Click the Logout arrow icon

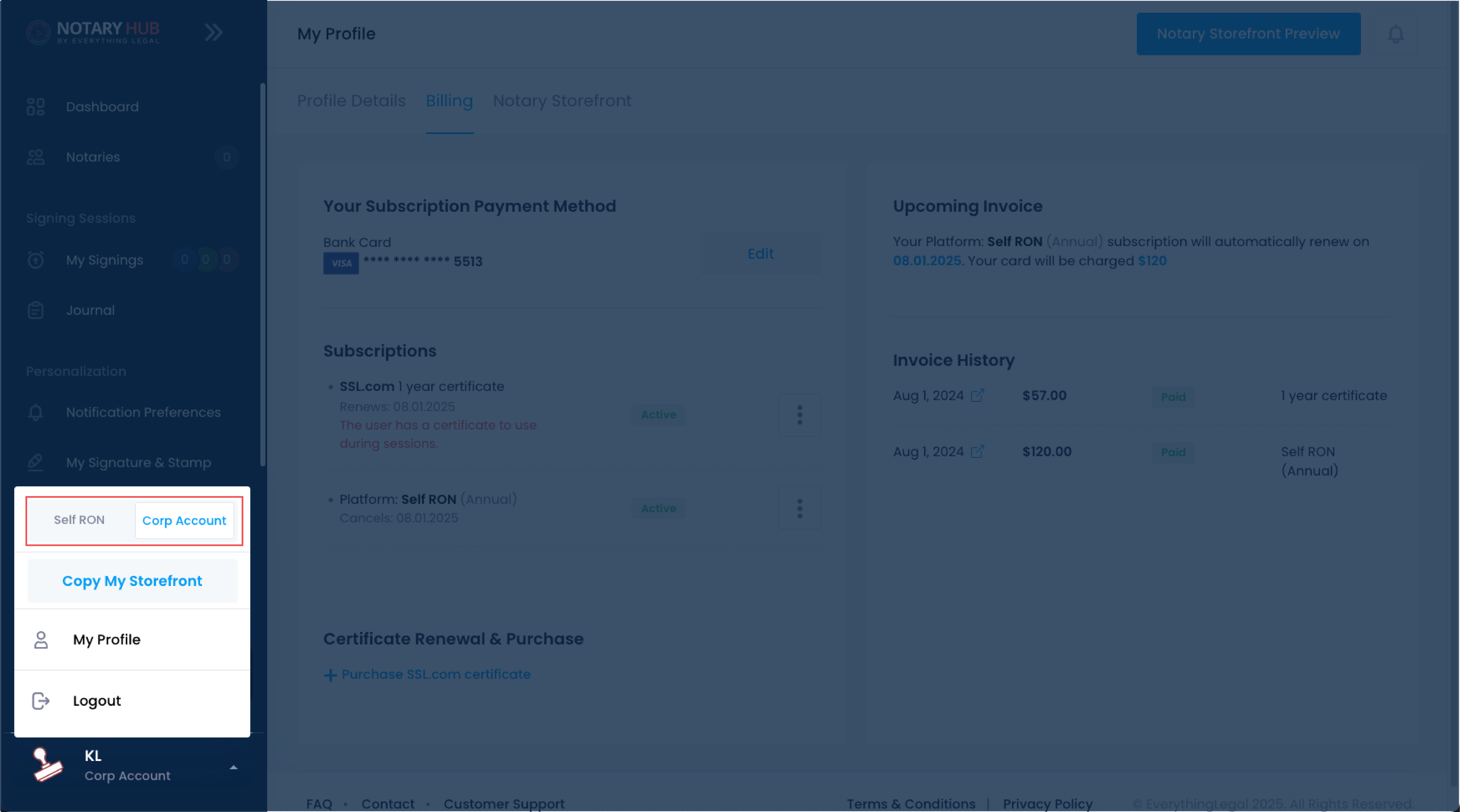coord(41,701)
